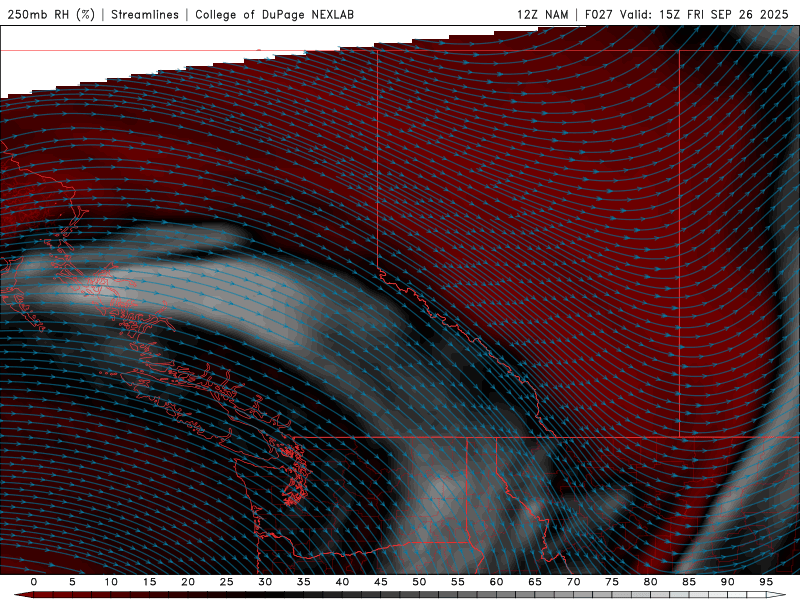
Task: Click the '15' colorbar label
Action: (x=149, y=582)
